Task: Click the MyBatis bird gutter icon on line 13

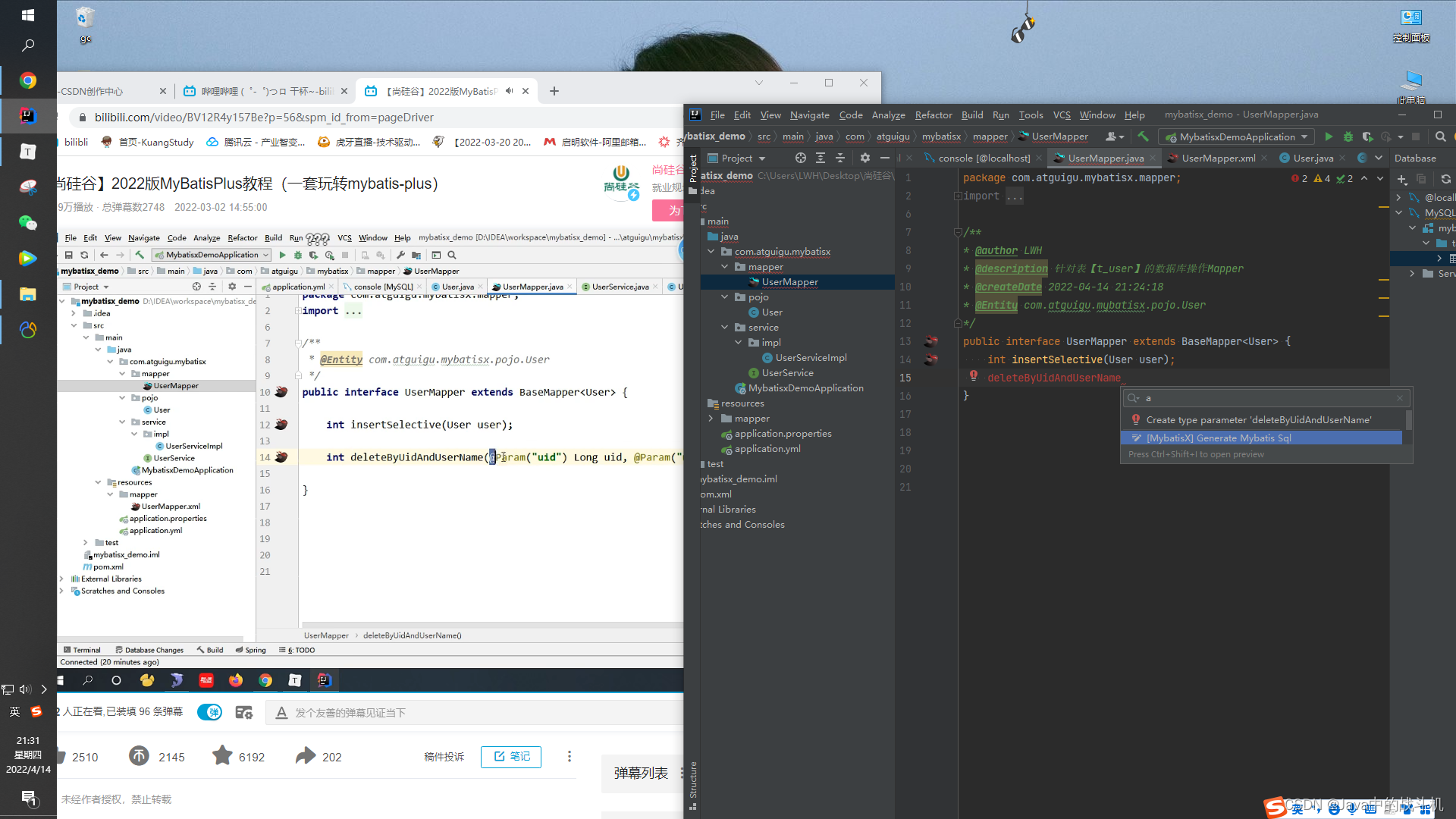Action: tap(931, 341)
